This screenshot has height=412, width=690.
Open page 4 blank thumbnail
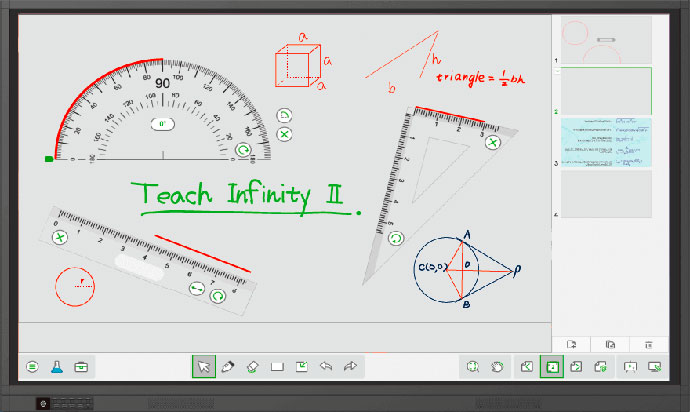coord(606,194)
